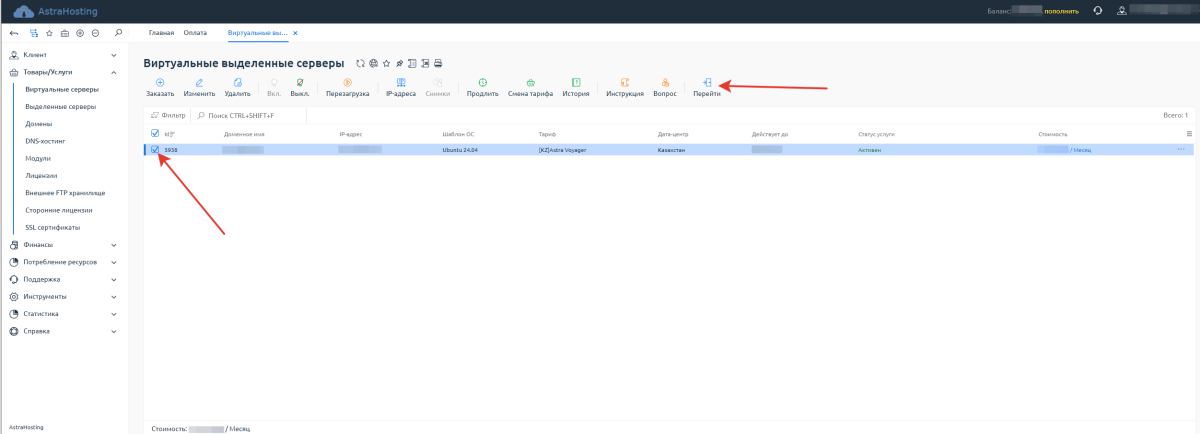
Task: Click the Изменить (edit) pencil icon
Action: 199,83
